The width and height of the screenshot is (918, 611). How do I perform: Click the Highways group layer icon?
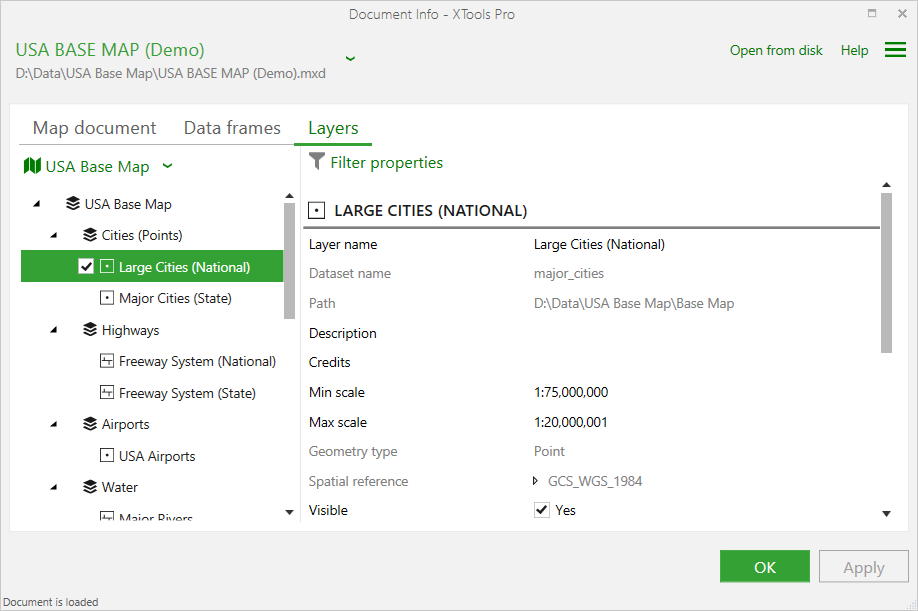pos(90,329)
